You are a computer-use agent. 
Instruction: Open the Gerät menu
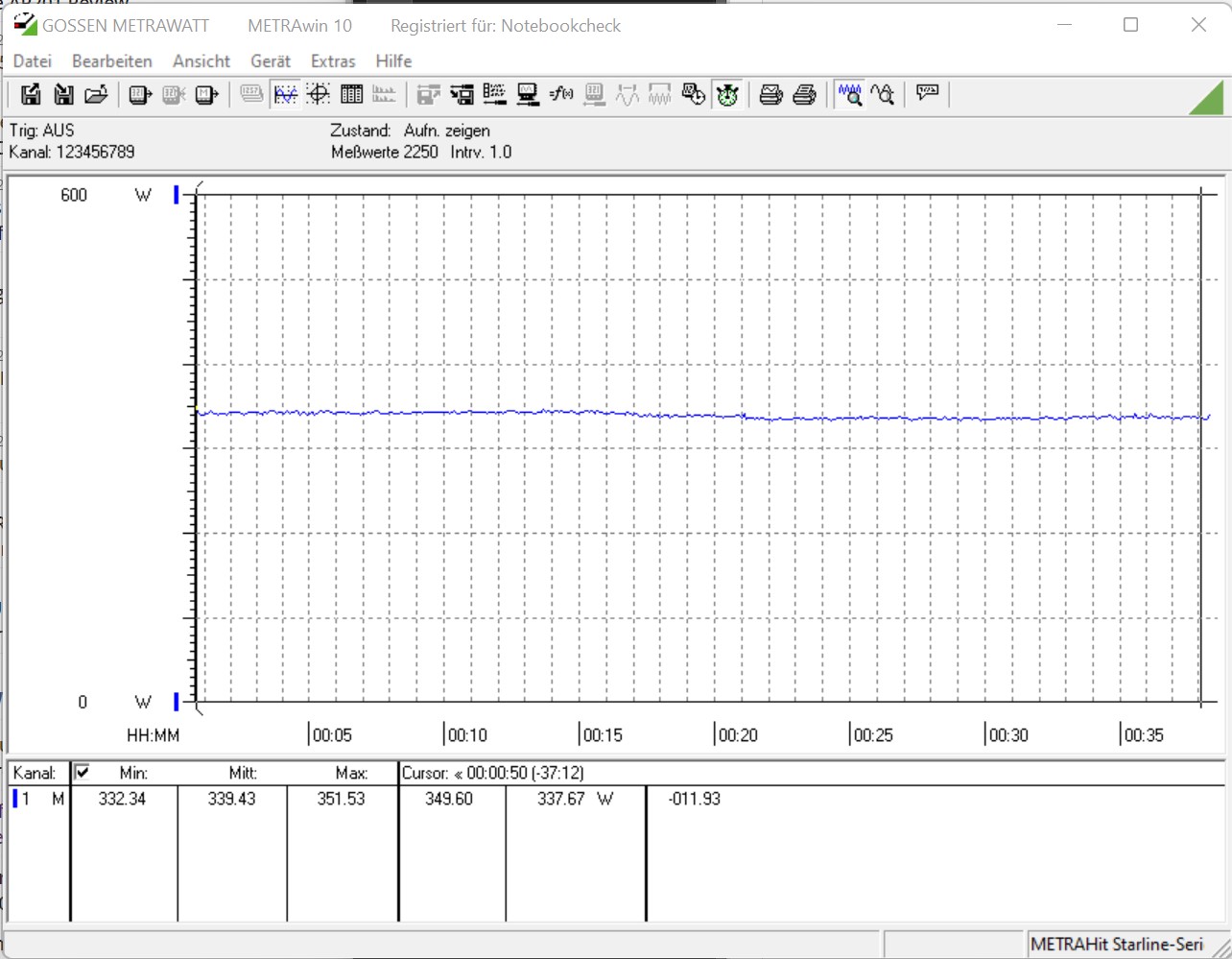tap(271, 60)
